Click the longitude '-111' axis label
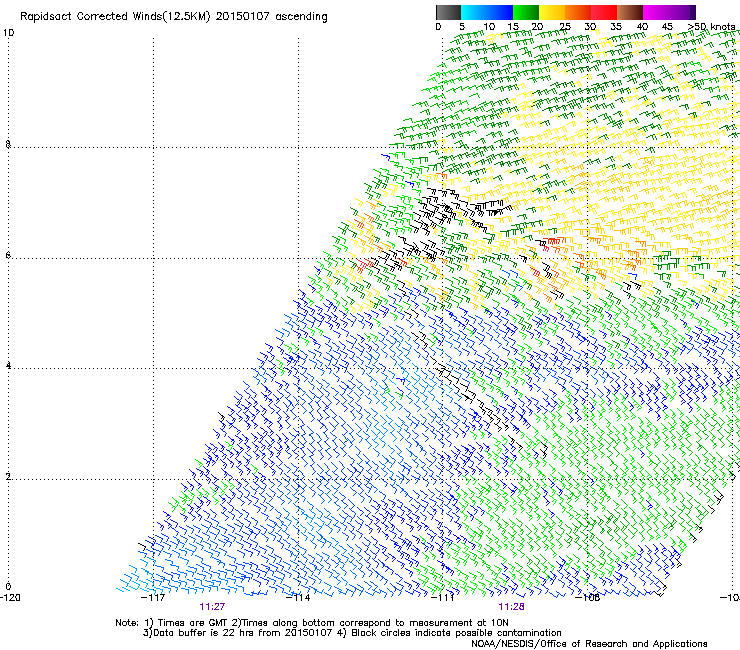740x650 pixels. pyautogui.click(x=443, y=598)
